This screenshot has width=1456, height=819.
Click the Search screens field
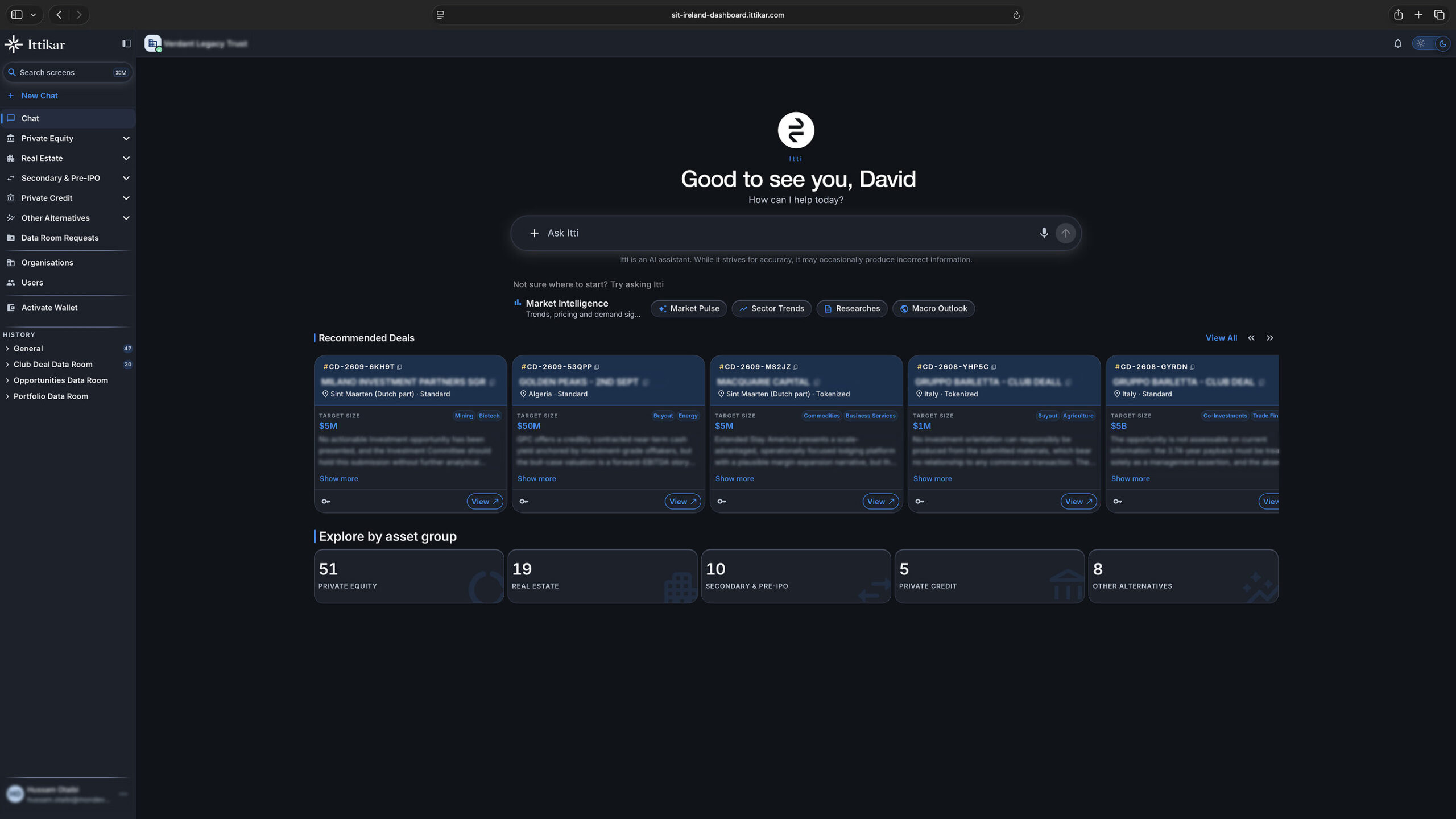[68, 72]
